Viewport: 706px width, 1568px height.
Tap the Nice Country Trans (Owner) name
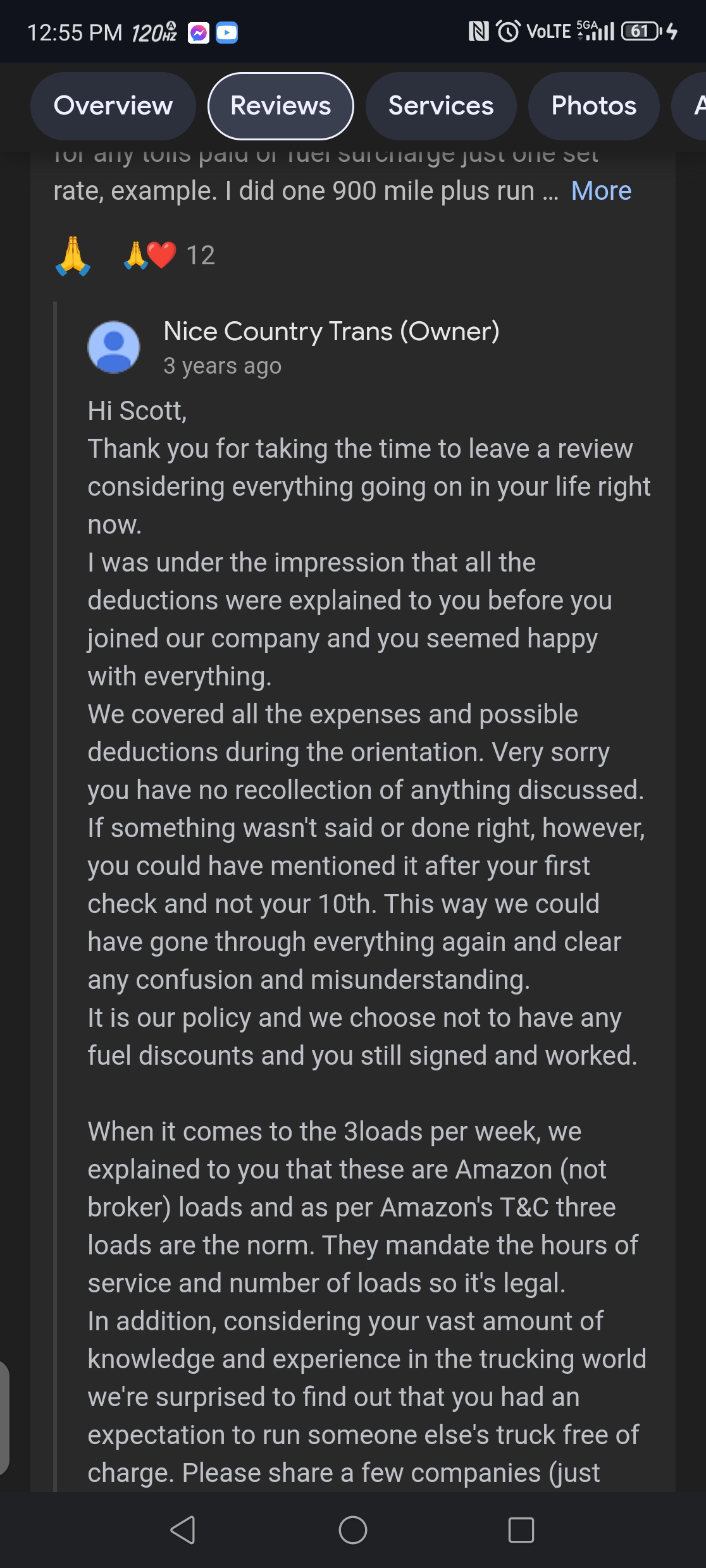pos(331,331)
